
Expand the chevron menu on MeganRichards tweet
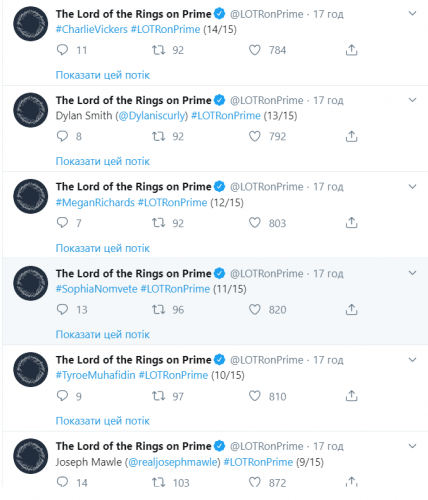coord(412,186)
